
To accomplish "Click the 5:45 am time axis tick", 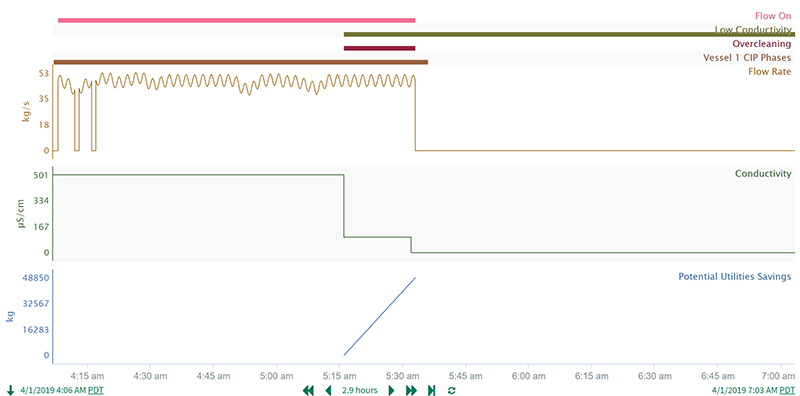I will tap(465, 376).
